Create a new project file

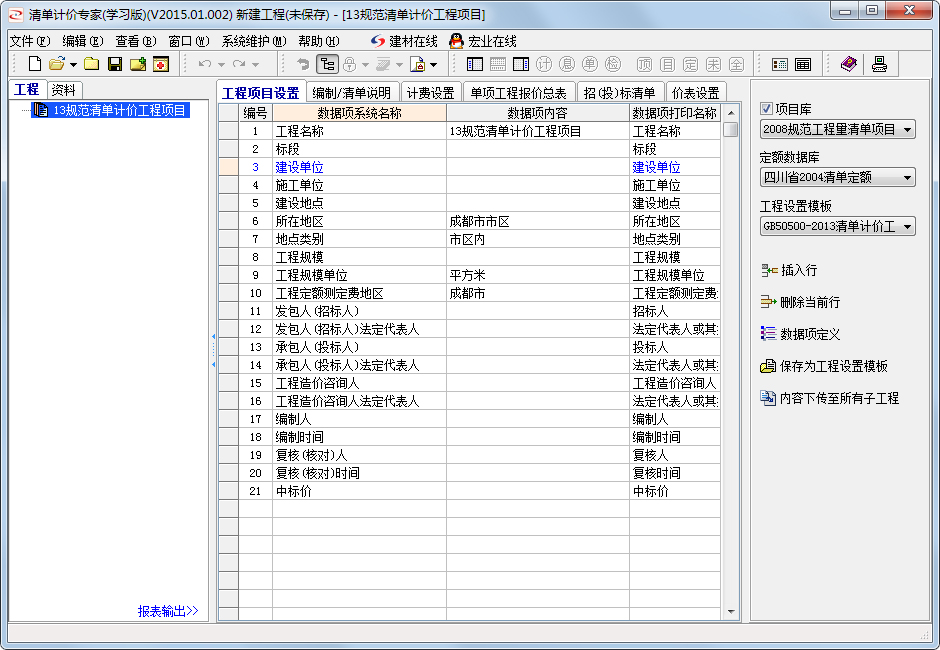(x=36, y=62)
